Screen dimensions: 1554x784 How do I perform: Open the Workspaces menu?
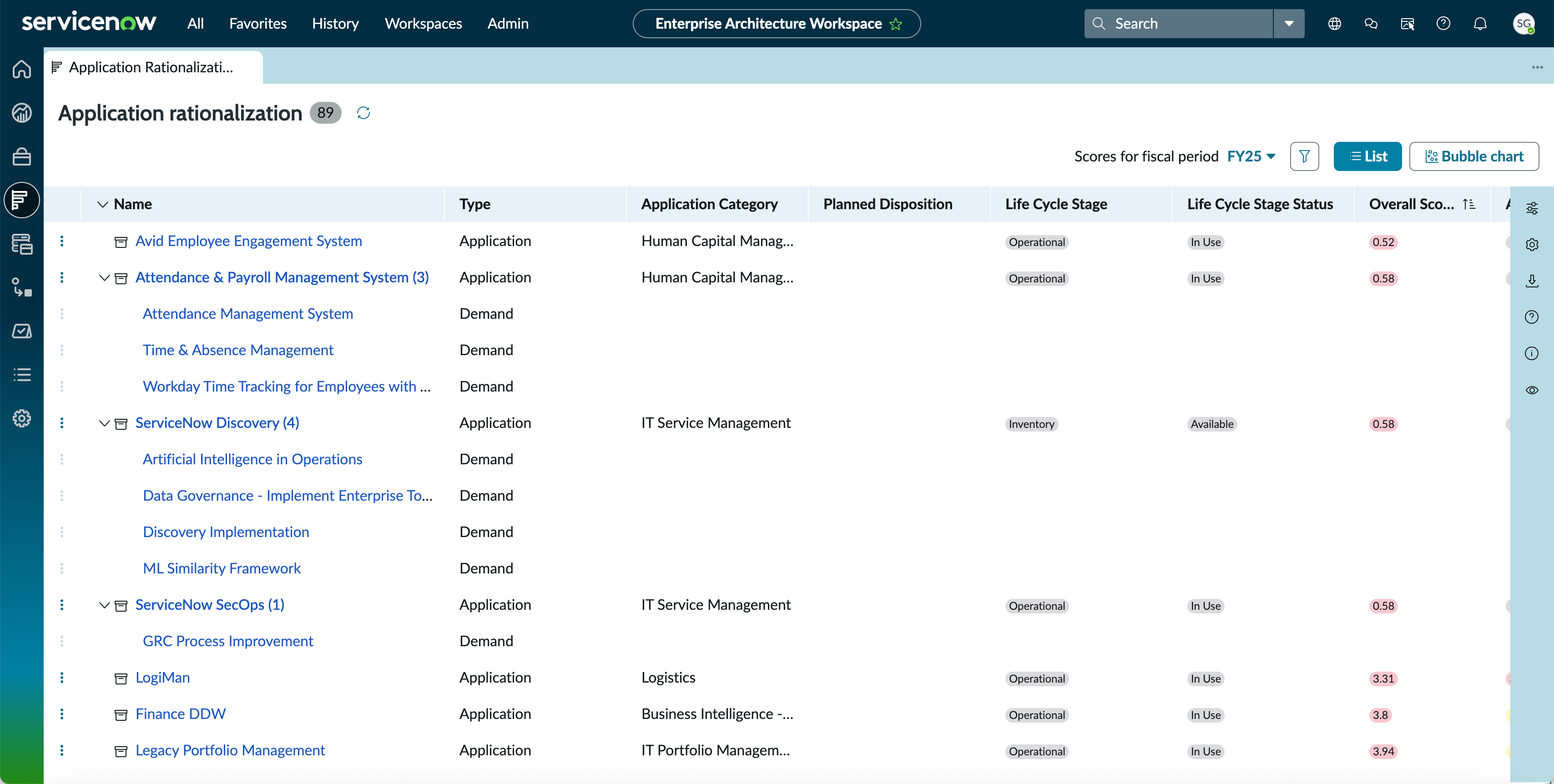[x=423, y=24]
